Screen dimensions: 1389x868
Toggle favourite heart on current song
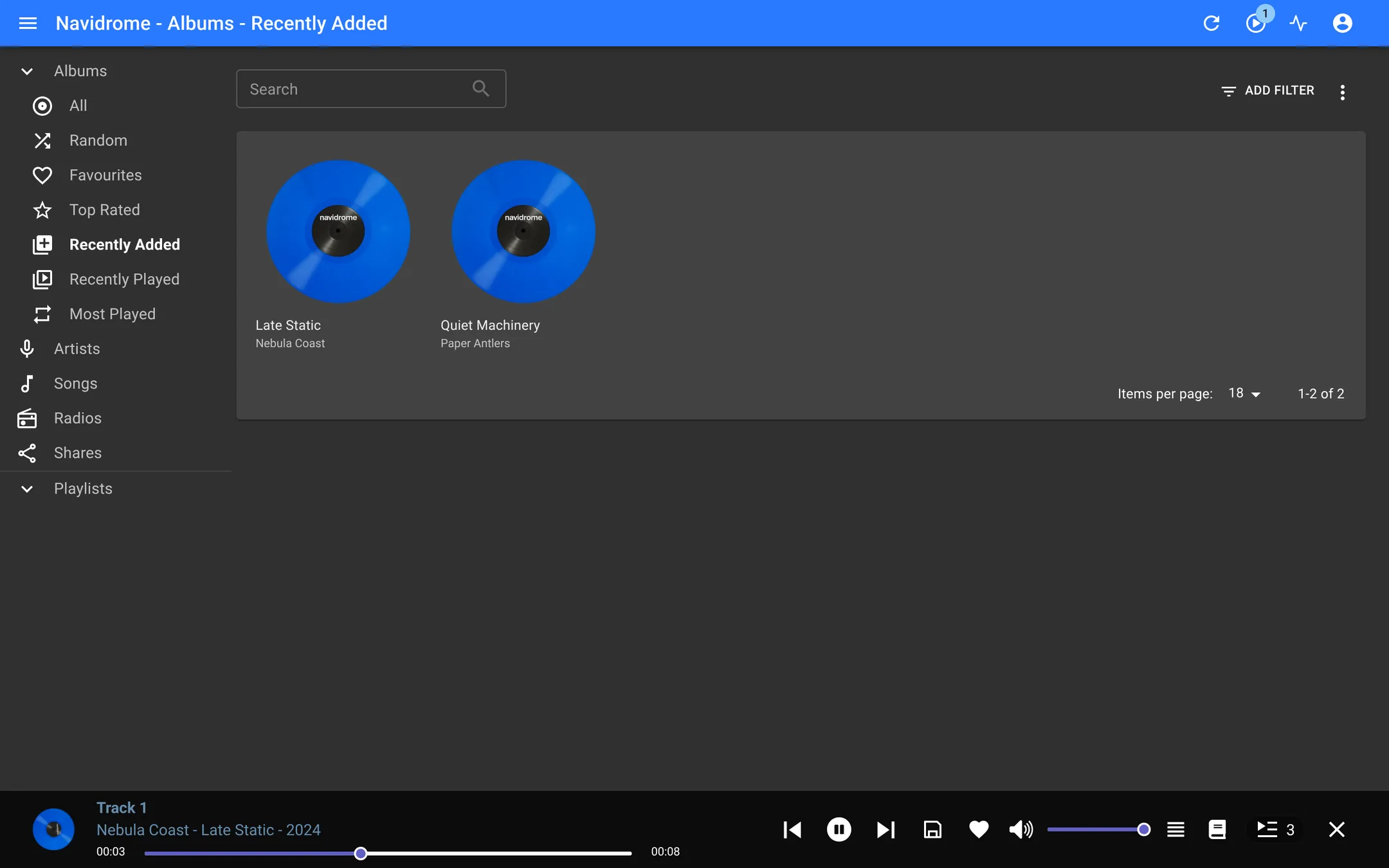pos(979,829)
